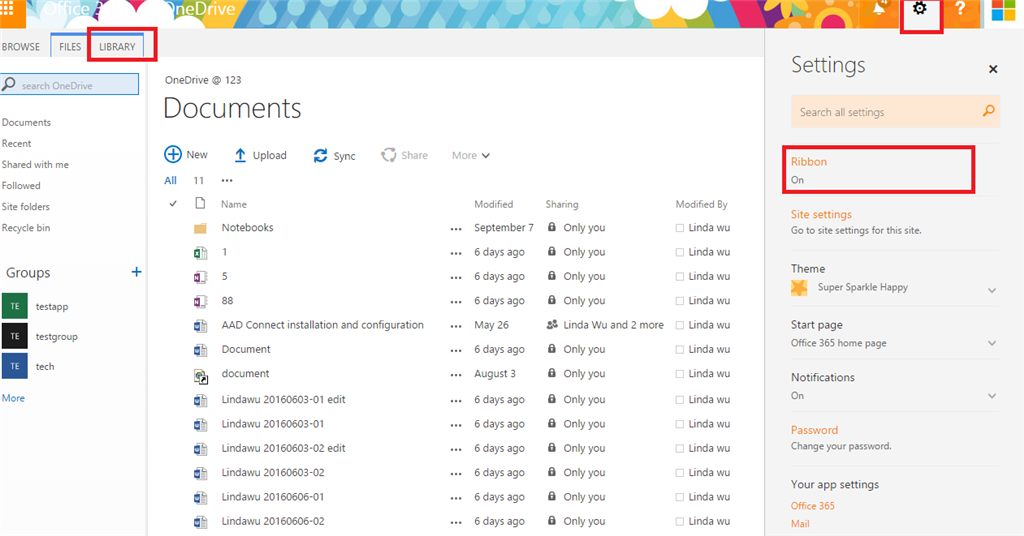The height and width of the screenshot is (536, 1024).
Task: Click the Share icon
Action: tap(389, 155)
